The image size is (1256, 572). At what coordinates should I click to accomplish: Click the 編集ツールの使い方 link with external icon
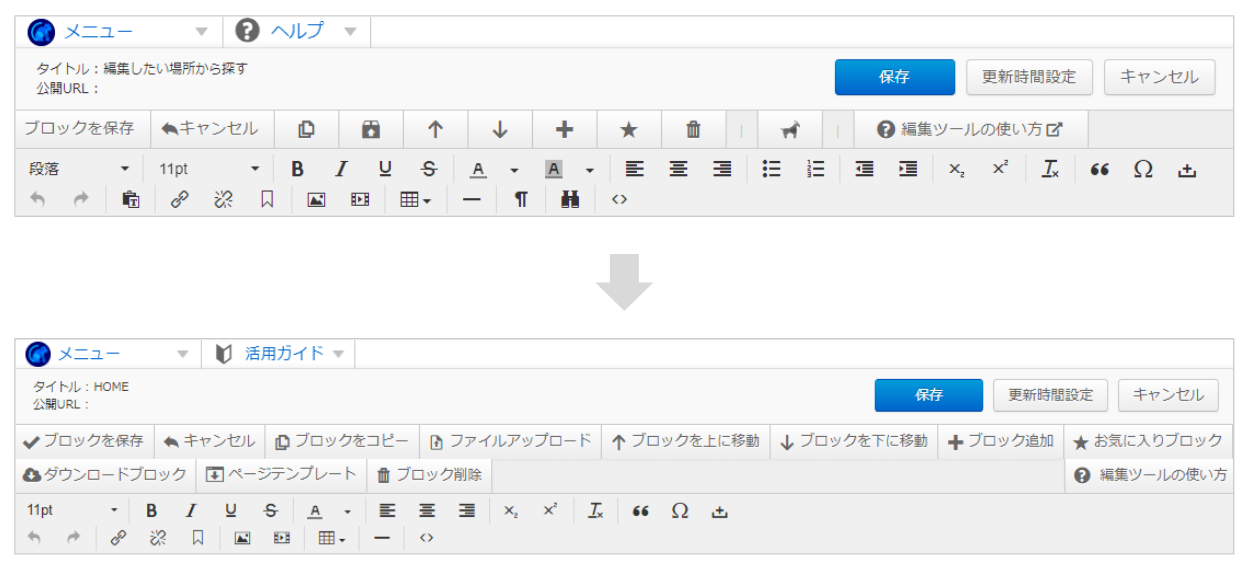click(x=970, y=130)
